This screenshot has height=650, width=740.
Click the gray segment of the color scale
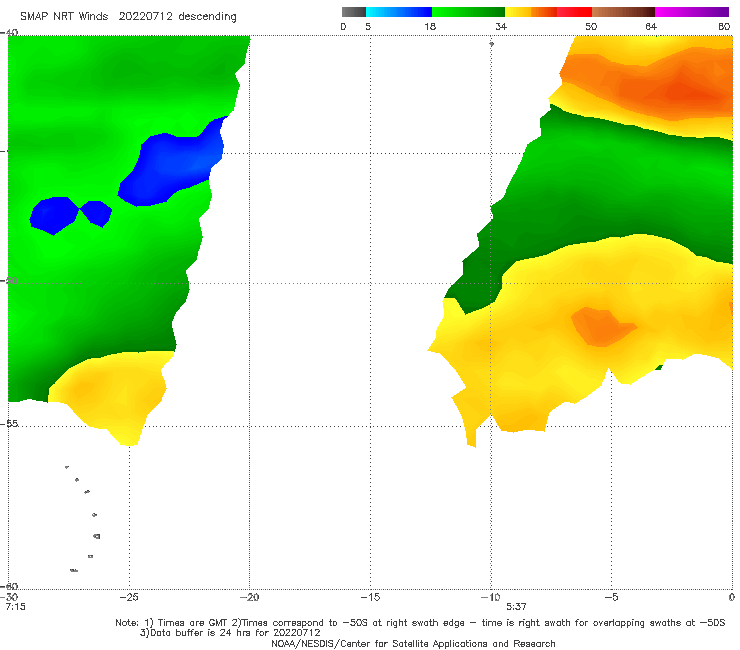click(x=354, y=12)
